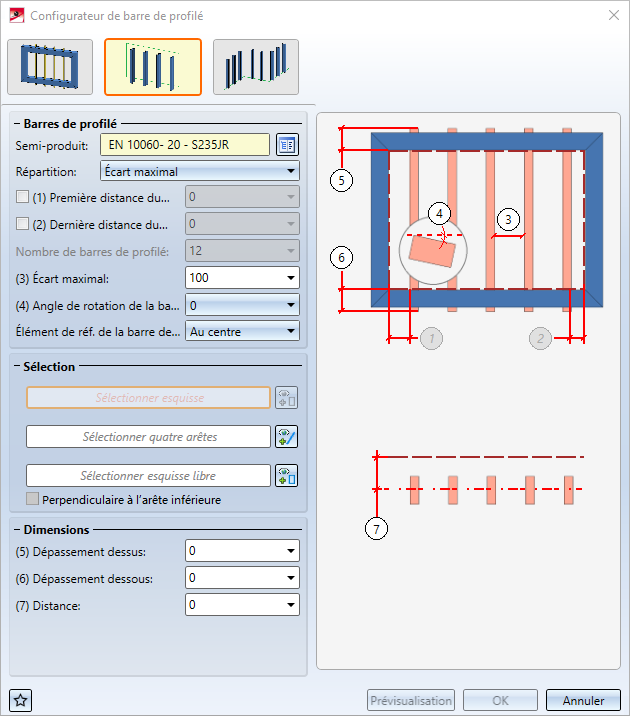Click the Nombre de barres de profilé dropdown
This screenshot has width=630, height=716.
tap(242, 251)
